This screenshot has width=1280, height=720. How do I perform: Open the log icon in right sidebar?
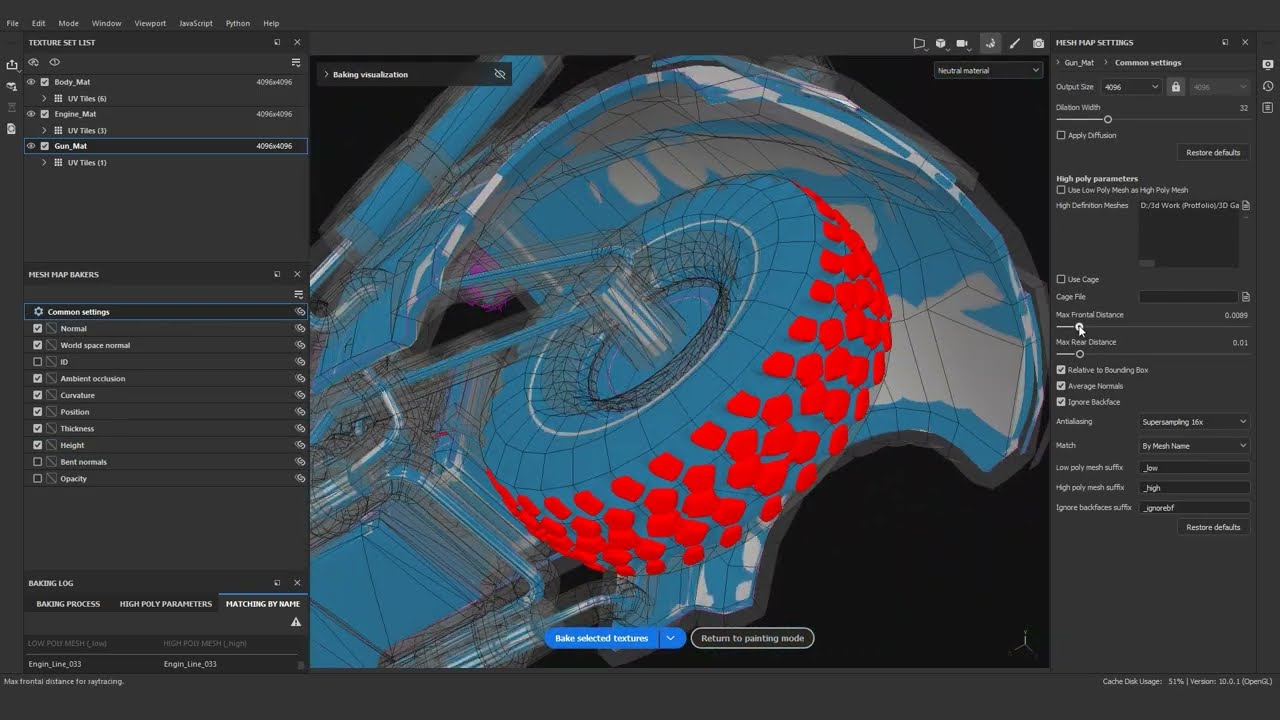(x=1268, y=107)
